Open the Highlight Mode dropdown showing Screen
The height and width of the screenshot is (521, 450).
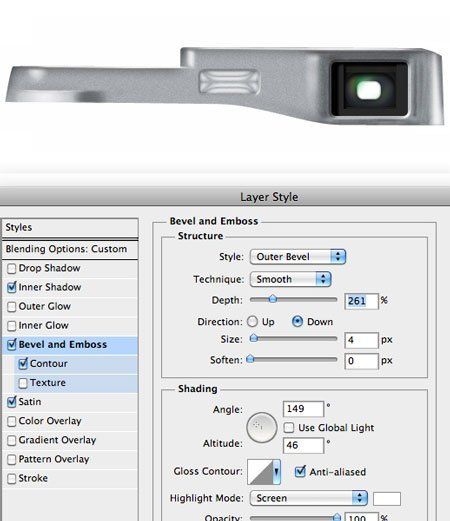309,498
